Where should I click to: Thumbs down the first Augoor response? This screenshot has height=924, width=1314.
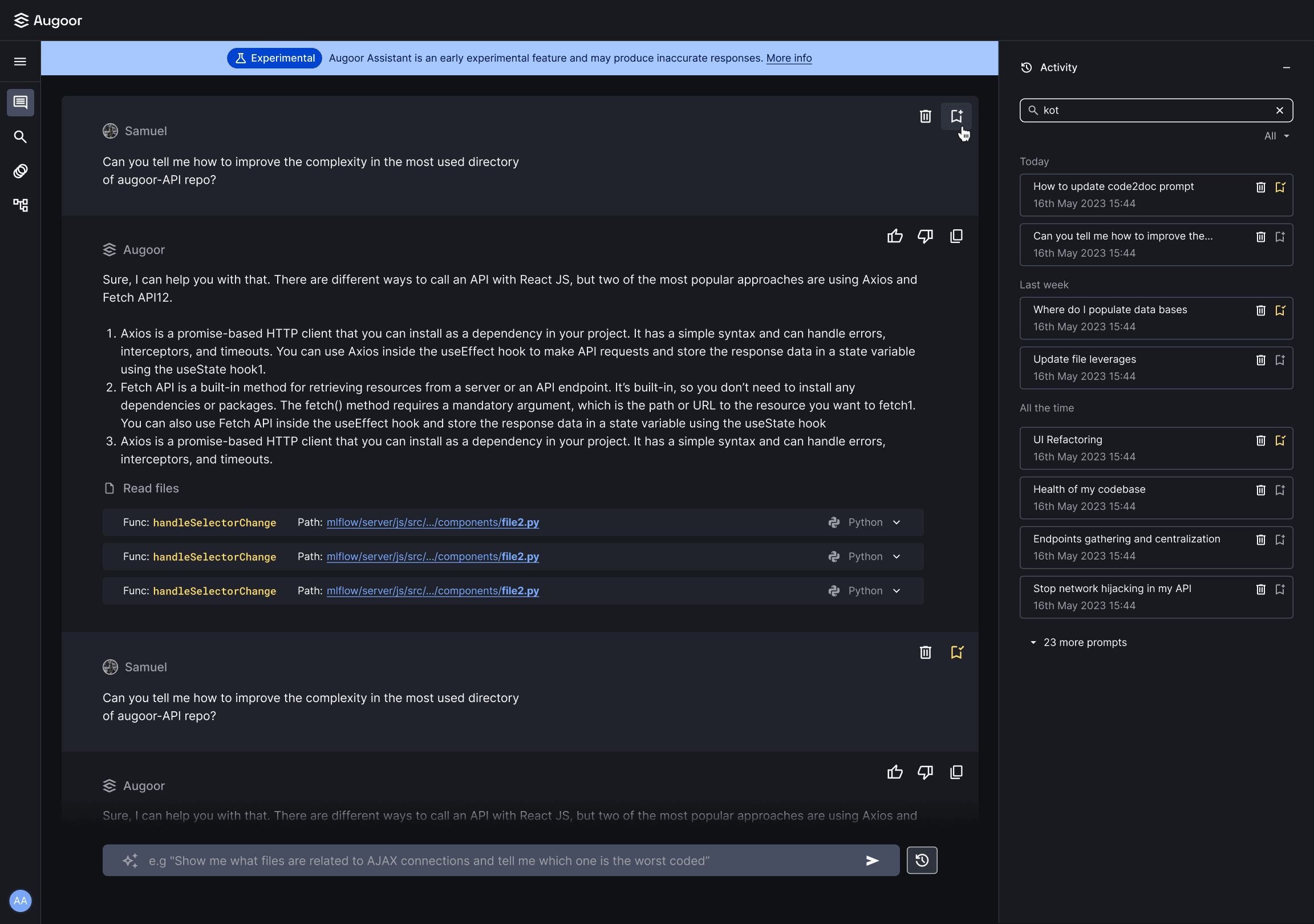926,237
